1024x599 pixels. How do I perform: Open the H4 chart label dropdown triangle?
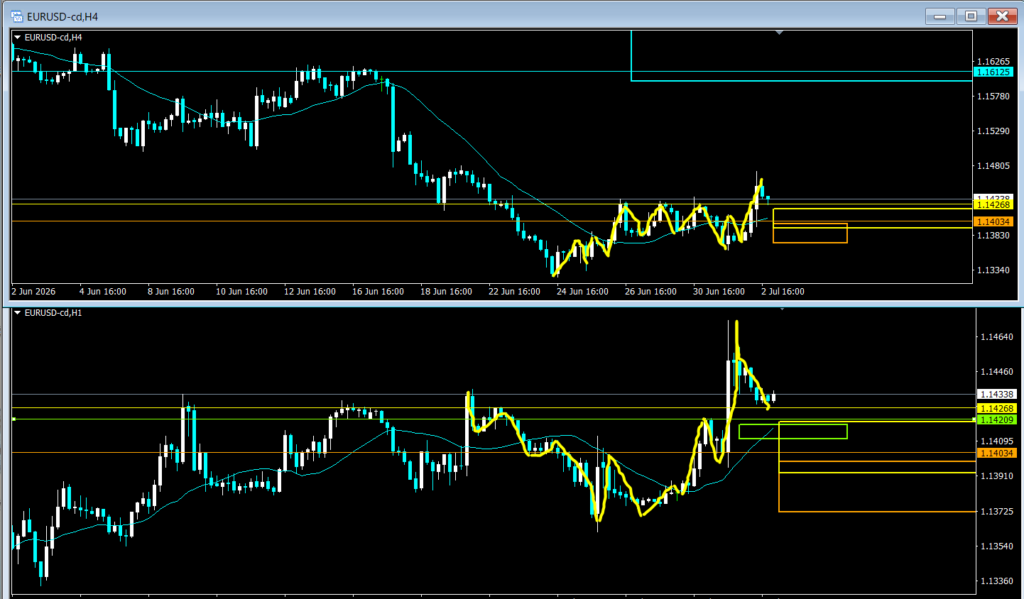pos(18,38)
